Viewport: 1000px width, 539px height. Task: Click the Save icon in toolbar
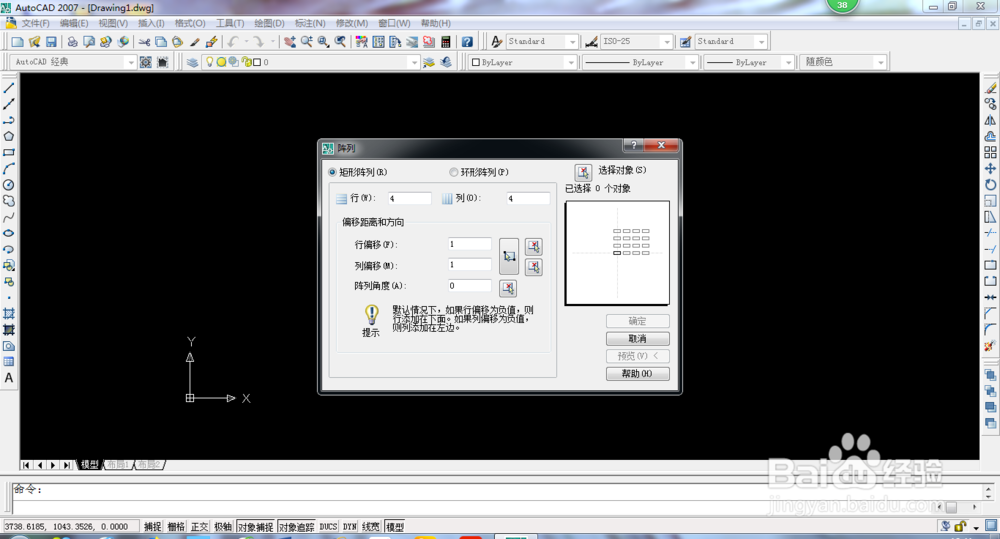[x=51, y=41]
